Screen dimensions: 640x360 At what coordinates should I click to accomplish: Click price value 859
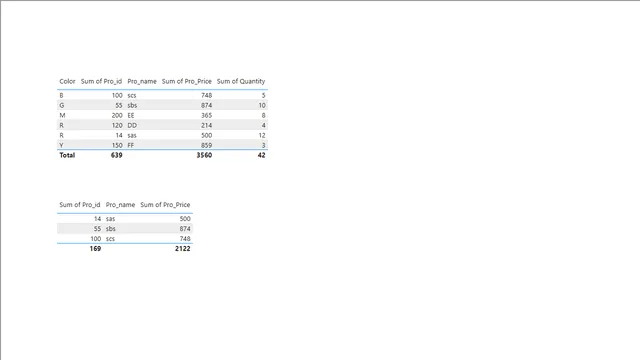[x=206, y=145]
